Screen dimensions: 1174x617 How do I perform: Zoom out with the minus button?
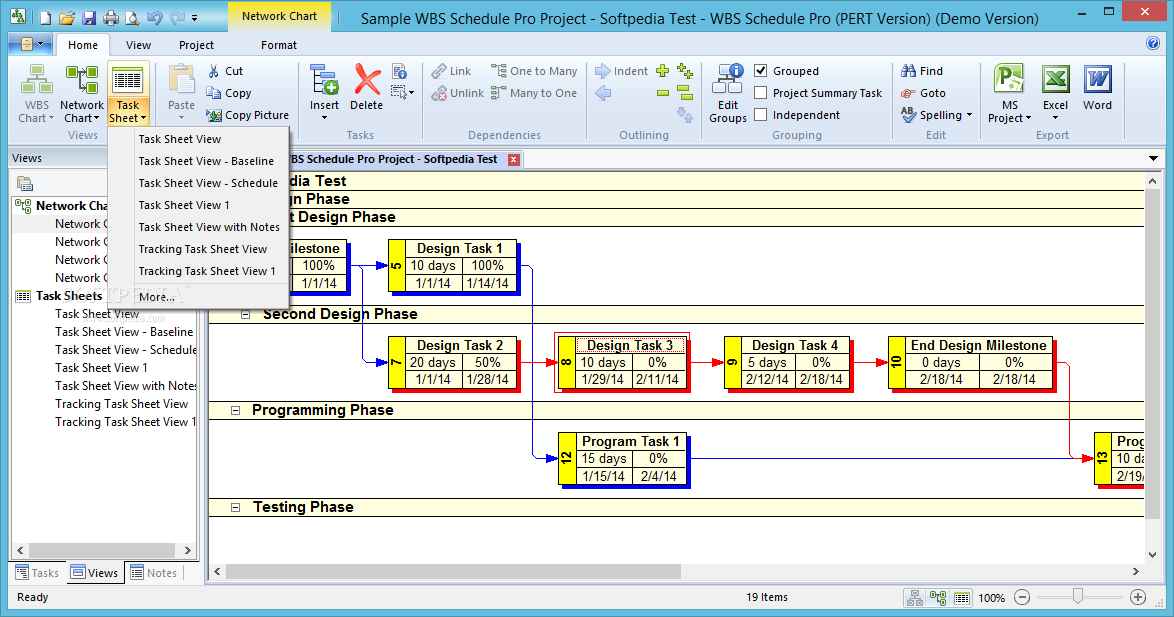pos(1022,598)
